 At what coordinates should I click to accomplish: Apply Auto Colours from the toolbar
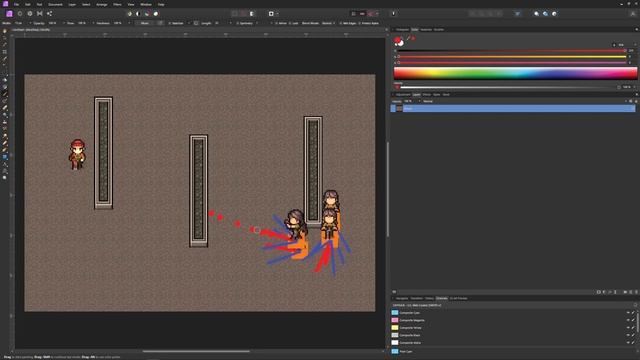coord(147,13)
